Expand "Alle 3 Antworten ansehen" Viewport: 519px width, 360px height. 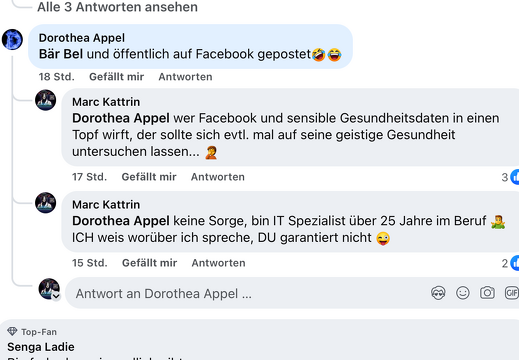point(117,7)
